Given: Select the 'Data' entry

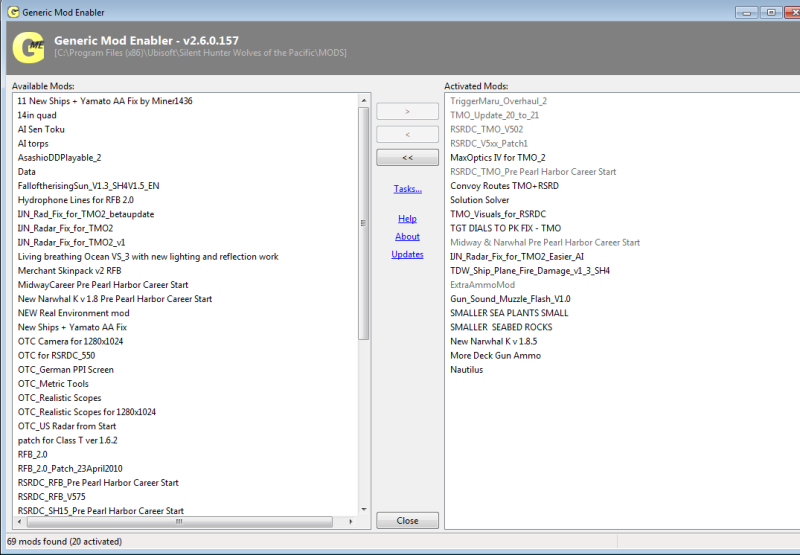Looking at the screenshot, I should coord(27,172).
